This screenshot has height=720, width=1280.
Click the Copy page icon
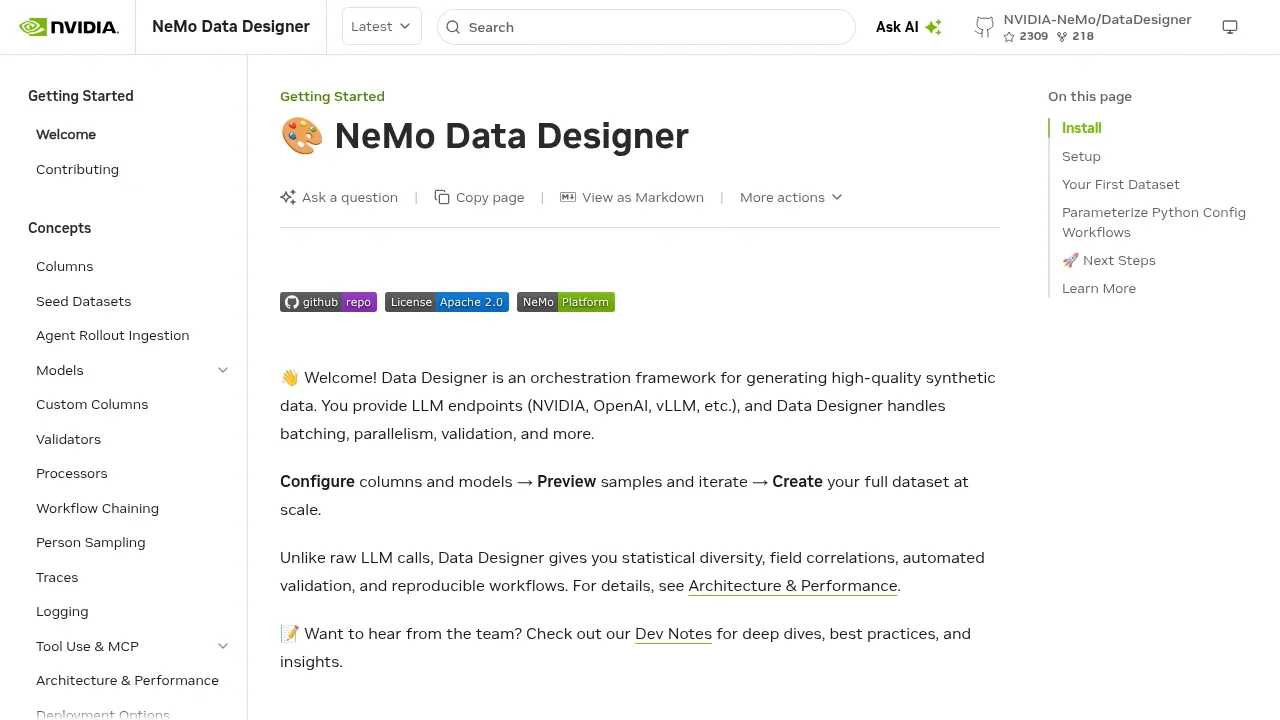(x=442, y=197)
